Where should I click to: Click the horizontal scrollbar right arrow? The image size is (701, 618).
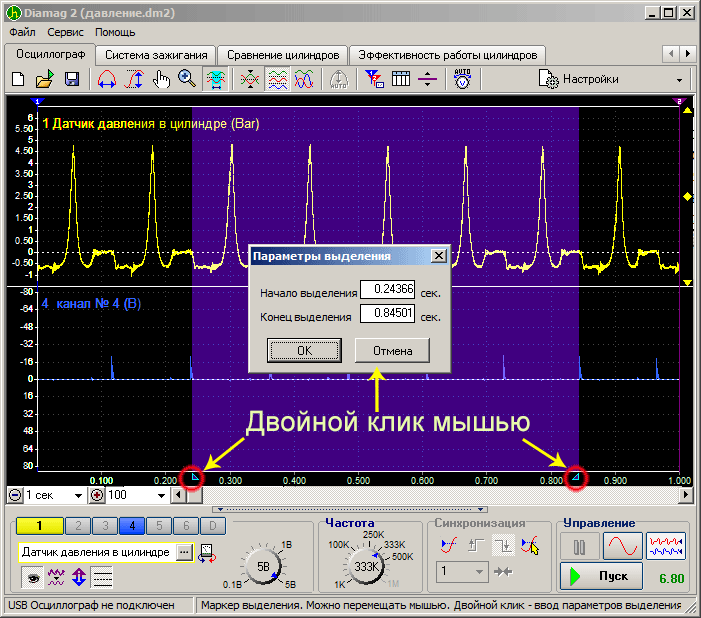pyautogui.click(x=686, y=495)
